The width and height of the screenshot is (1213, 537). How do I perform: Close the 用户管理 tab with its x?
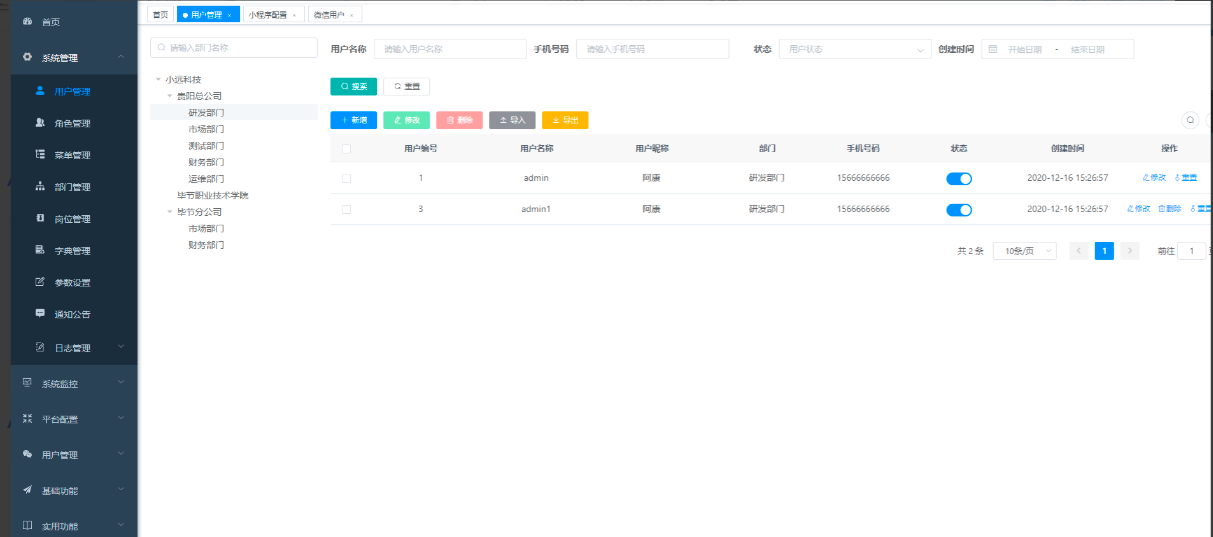(x=229, y=15)
